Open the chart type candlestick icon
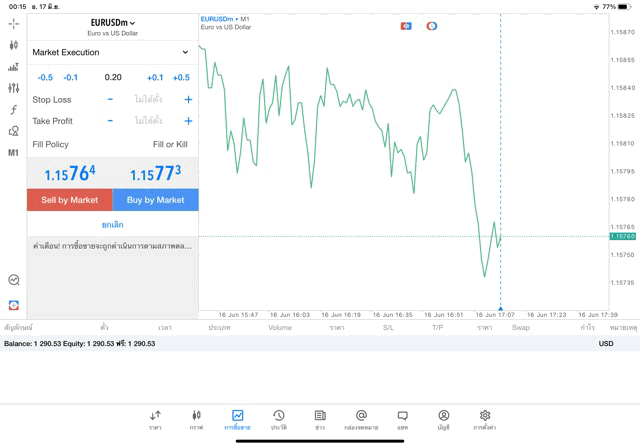 (x=13, y=45)
